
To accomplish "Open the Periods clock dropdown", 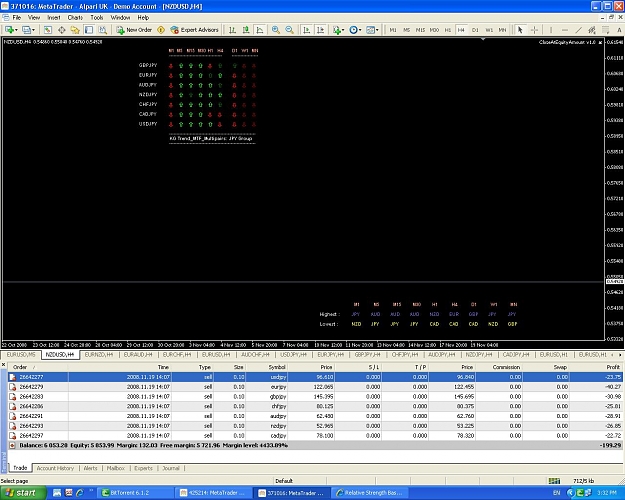I will 355,30.
